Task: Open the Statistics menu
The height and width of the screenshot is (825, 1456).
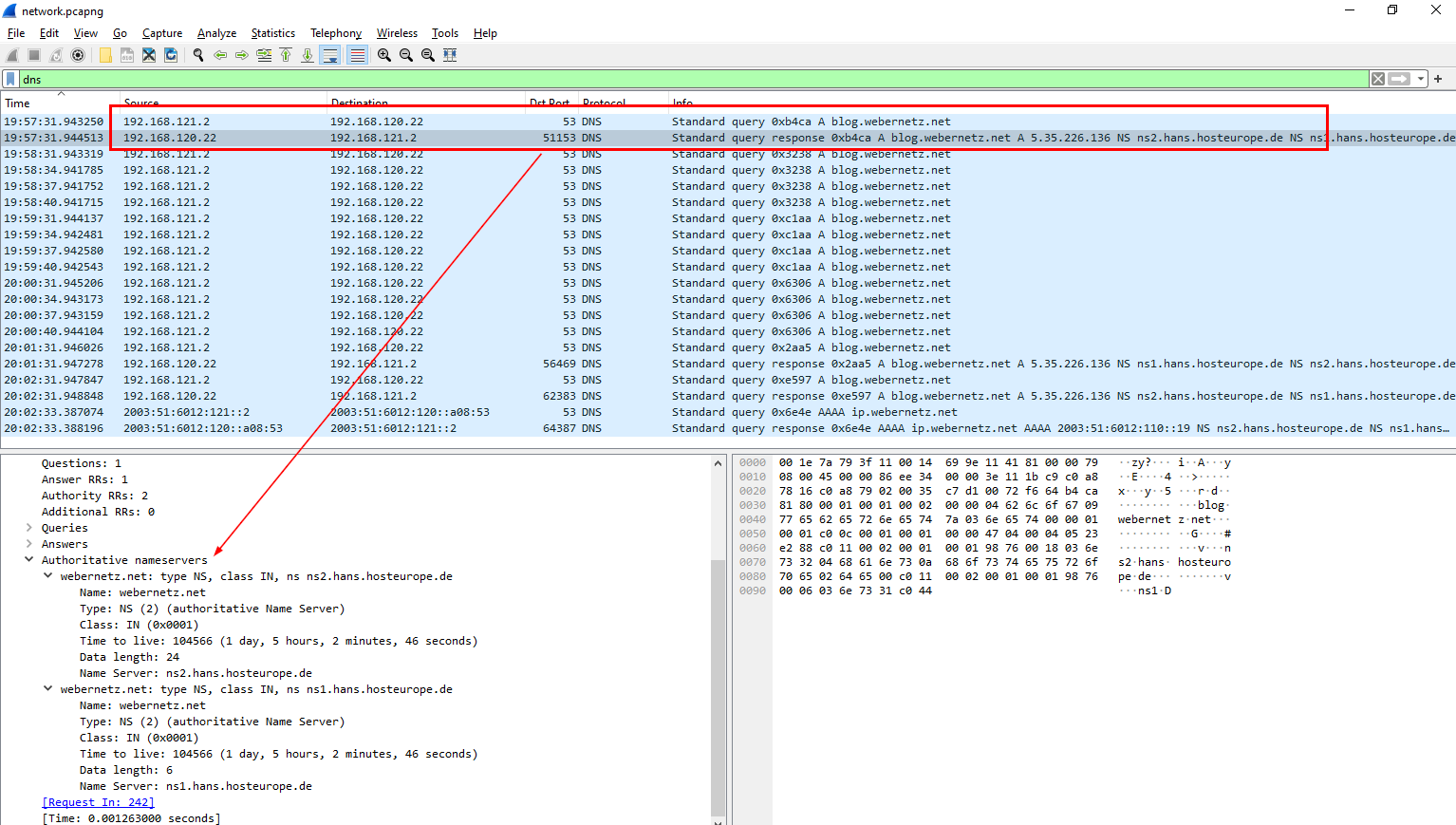Action: 272,33
